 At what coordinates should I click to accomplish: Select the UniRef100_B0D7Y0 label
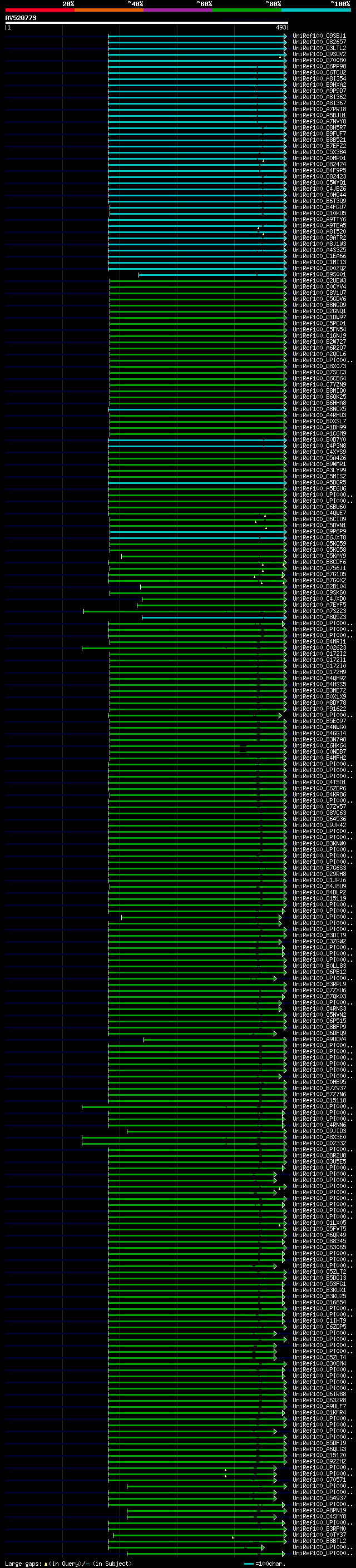coord(319,439)
